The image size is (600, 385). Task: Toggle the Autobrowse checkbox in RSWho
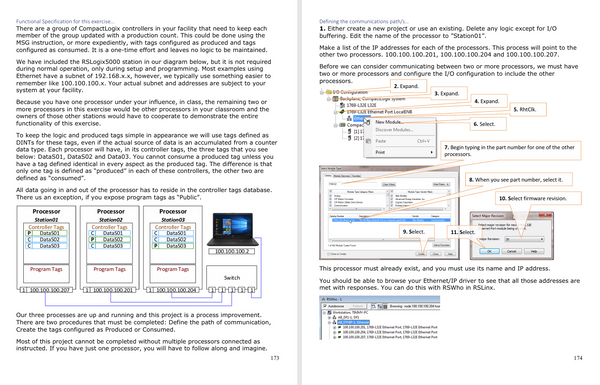click(x=325, y=306)
